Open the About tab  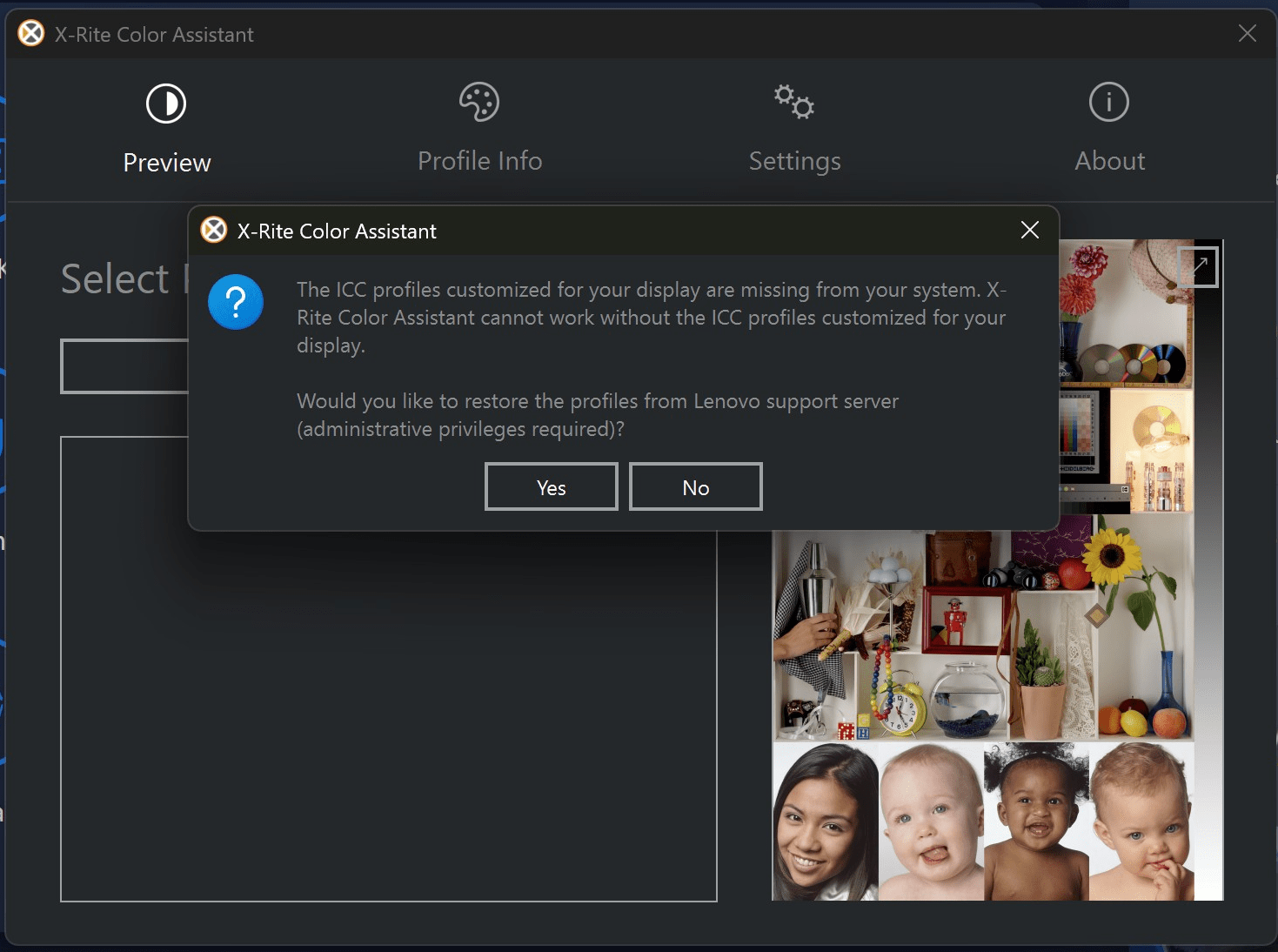1109,129
